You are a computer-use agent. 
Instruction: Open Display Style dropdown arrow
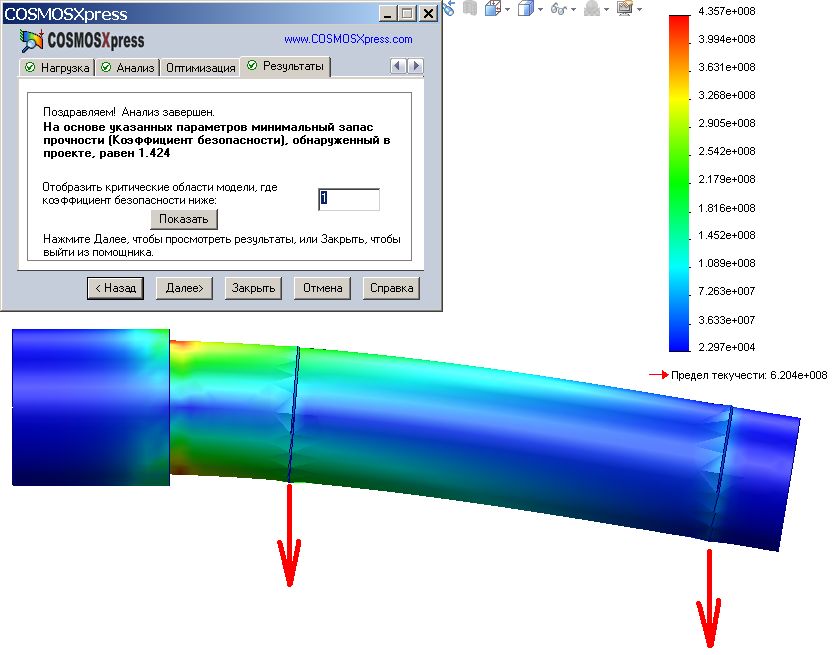[540, 10]
